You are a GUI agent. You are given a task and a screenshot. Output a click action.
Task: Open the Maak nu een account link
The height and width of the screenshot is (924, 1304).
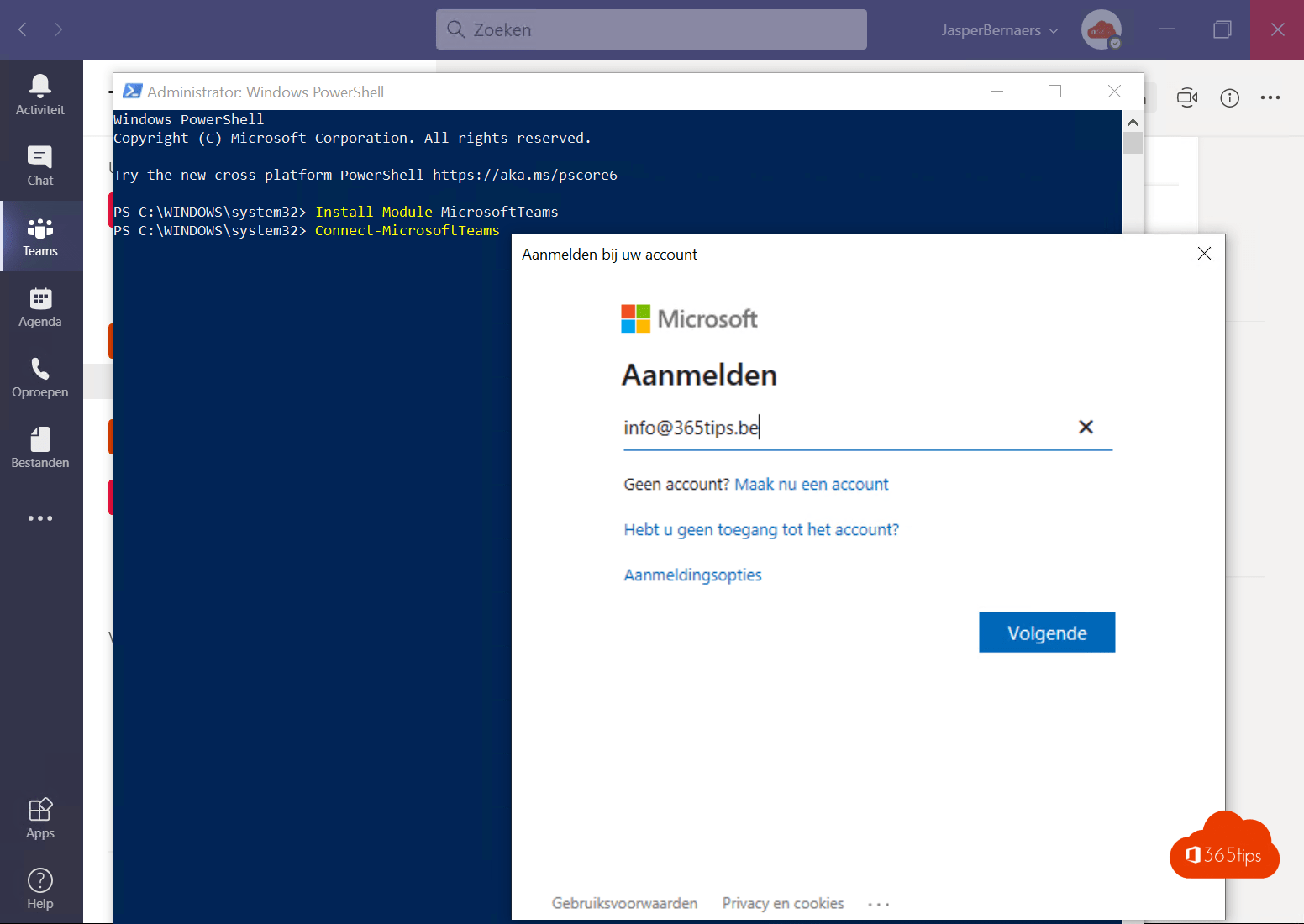tap(811, 484)
